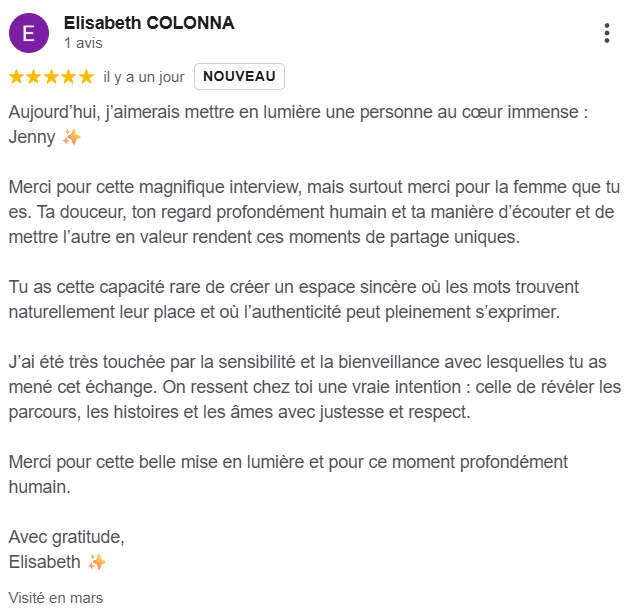Click the fourth yellow rating star
631x614 pixels.
69,77
